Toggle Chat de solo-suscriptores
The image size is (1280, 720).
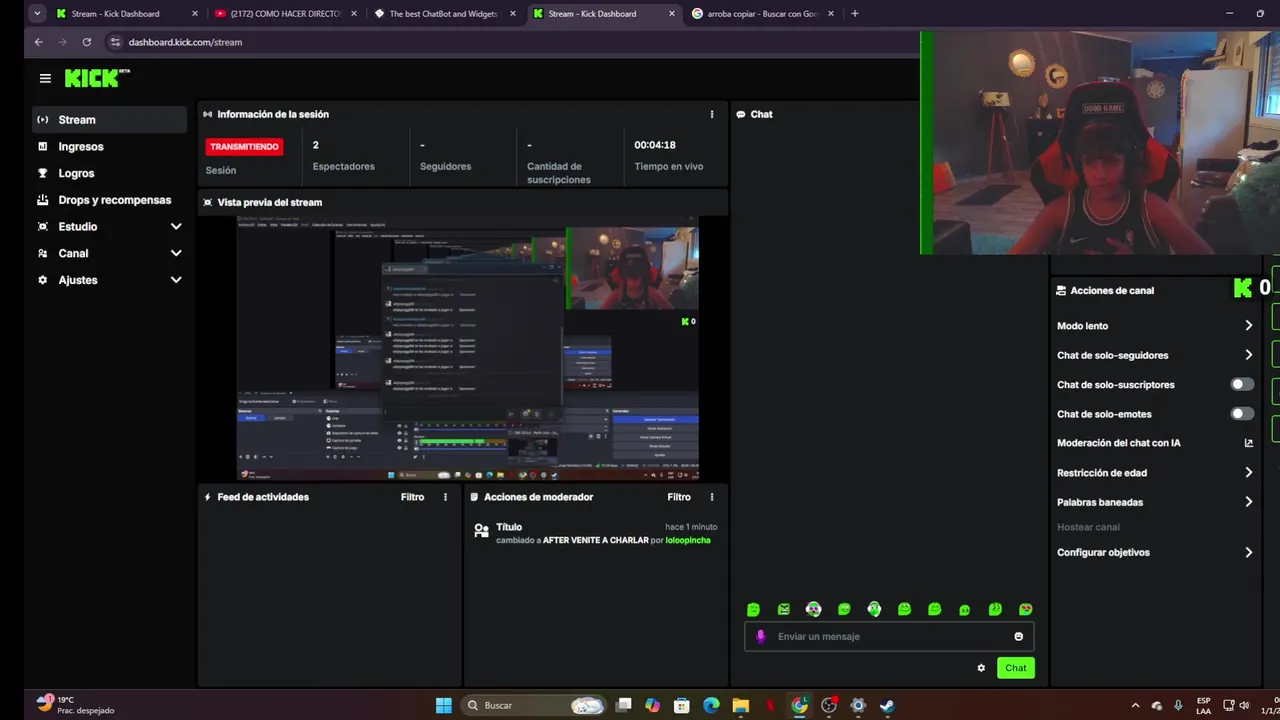coord(1242,384)
